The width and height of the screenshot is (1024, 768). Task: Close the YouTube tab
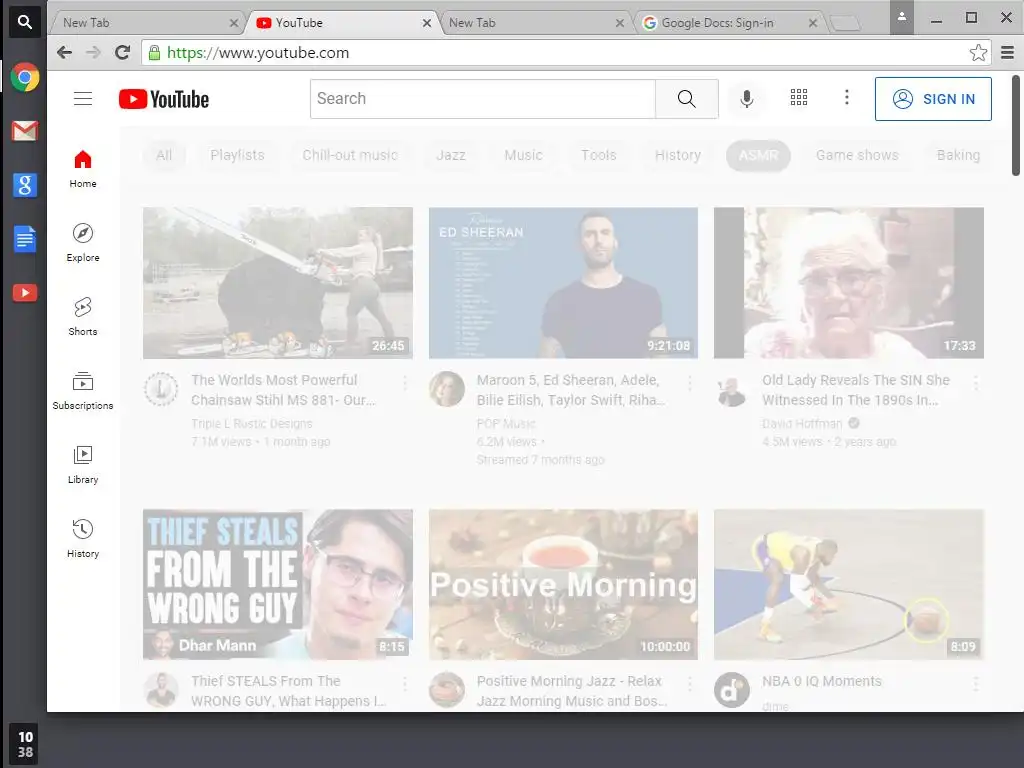click(x=426, y=23)
